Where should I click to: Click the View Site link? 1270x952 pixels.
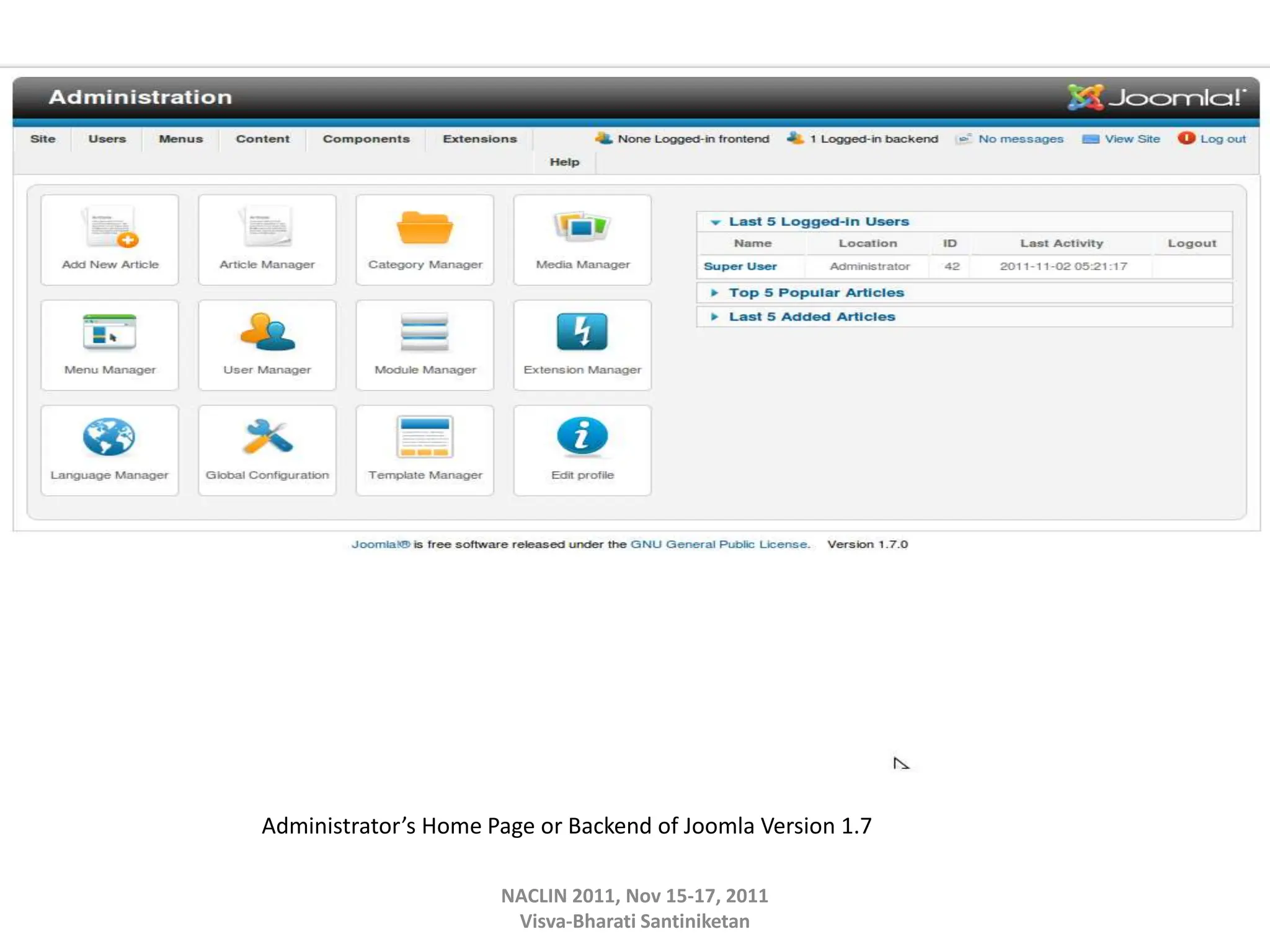(1132, 139)
